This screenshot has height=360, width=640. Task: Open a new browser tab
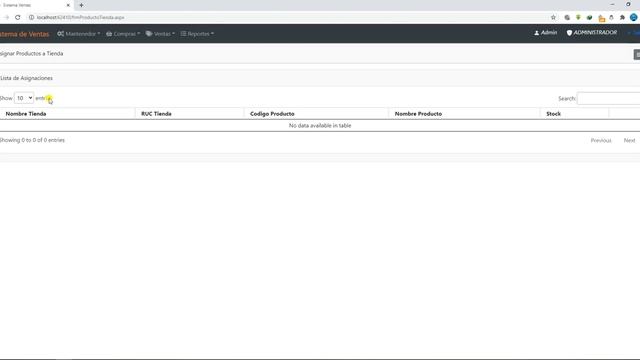pos(81,5)
